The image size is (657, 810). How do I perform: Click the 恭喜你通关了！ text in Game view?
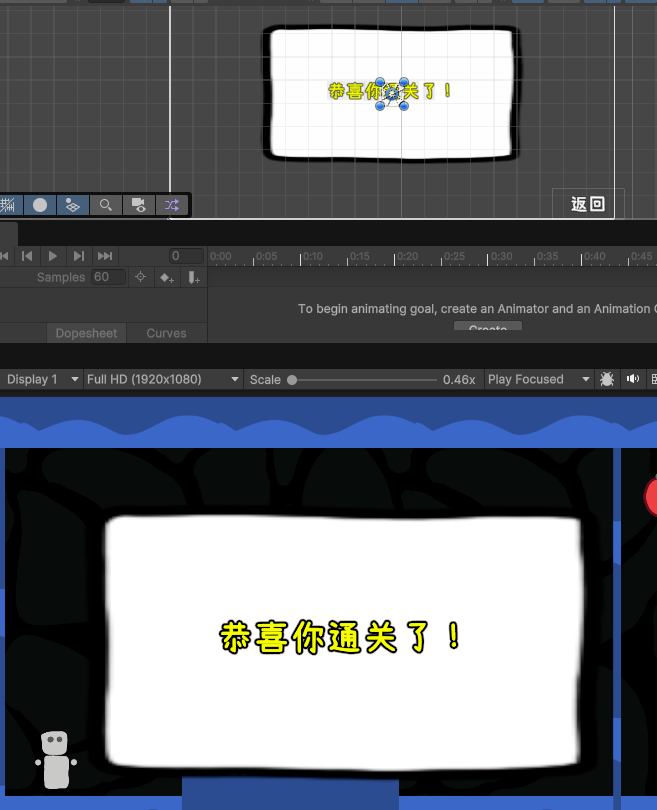pyautogui.click(x=339, y=637)
